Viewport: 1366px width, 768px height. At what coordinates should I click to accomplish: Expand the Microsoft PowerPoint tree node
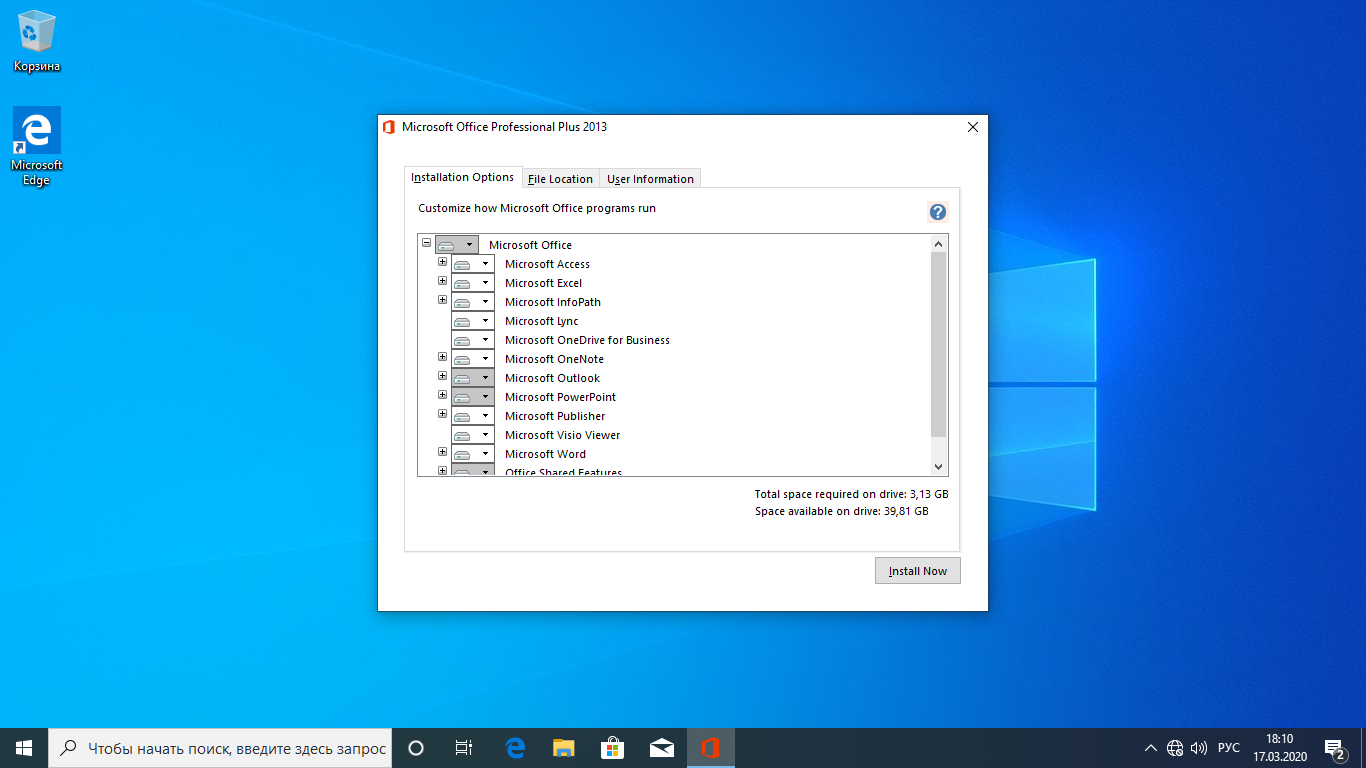(x=443, y=395)
